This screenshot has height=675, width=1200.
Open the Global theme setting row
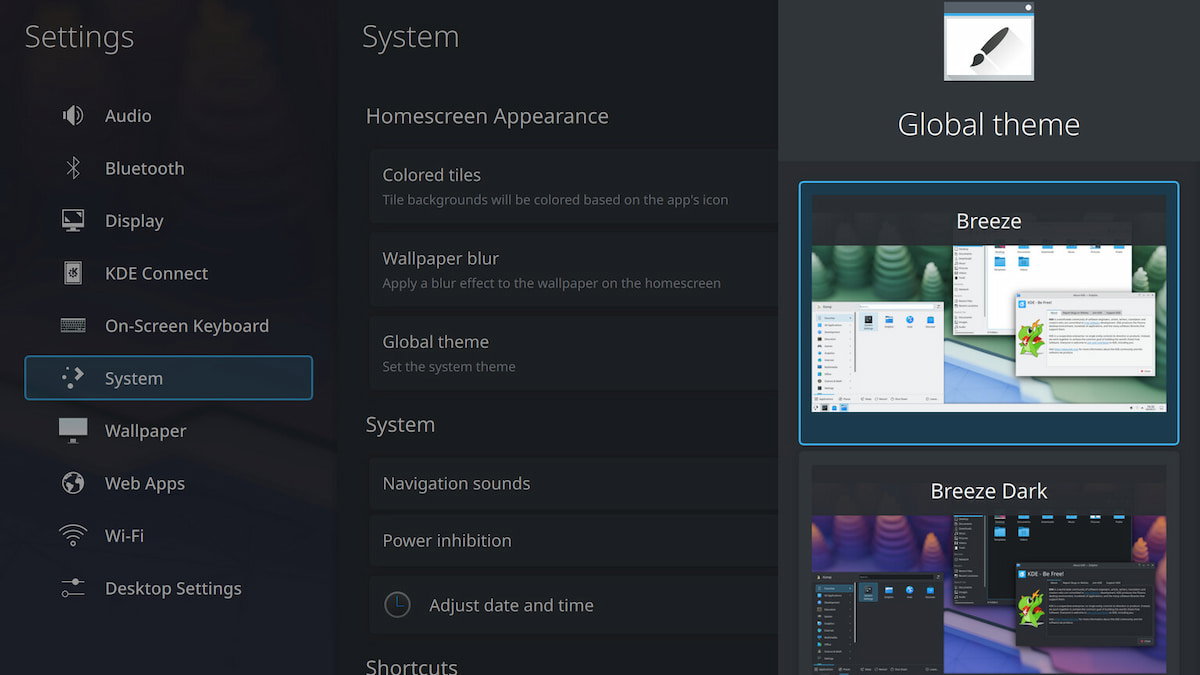tap(574, 353)
